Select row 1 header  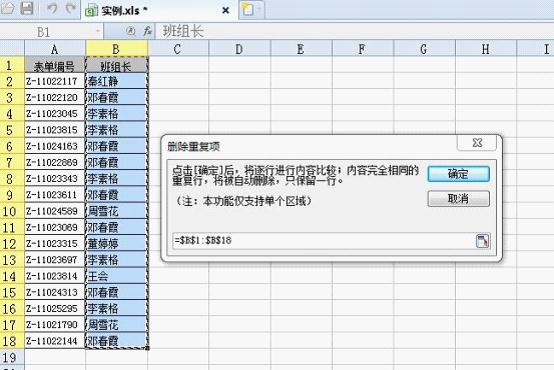(x=12, y=65)
